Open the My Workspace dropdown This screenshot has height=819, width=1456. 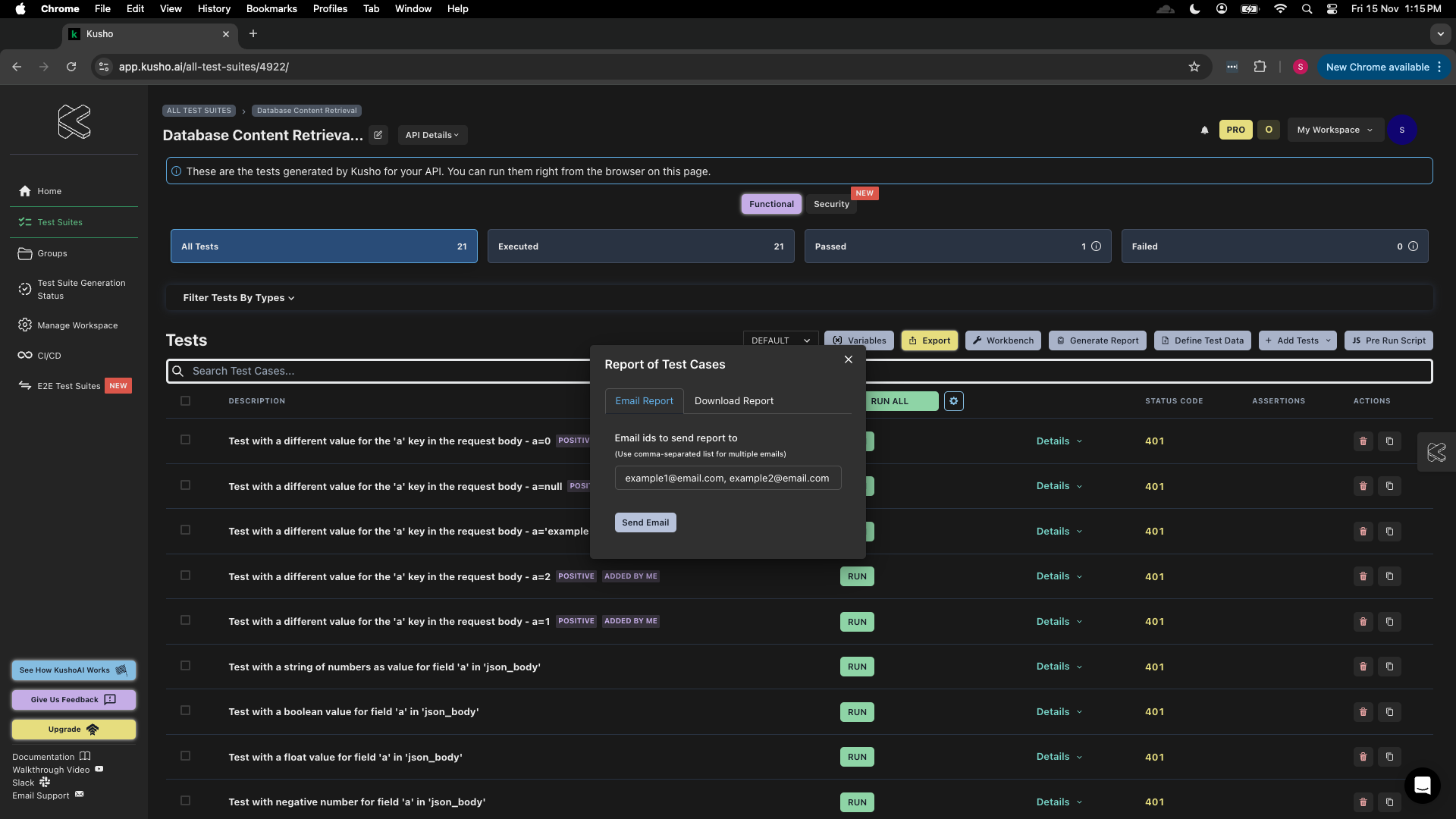pyautogui.click(x=1335, y=130)
